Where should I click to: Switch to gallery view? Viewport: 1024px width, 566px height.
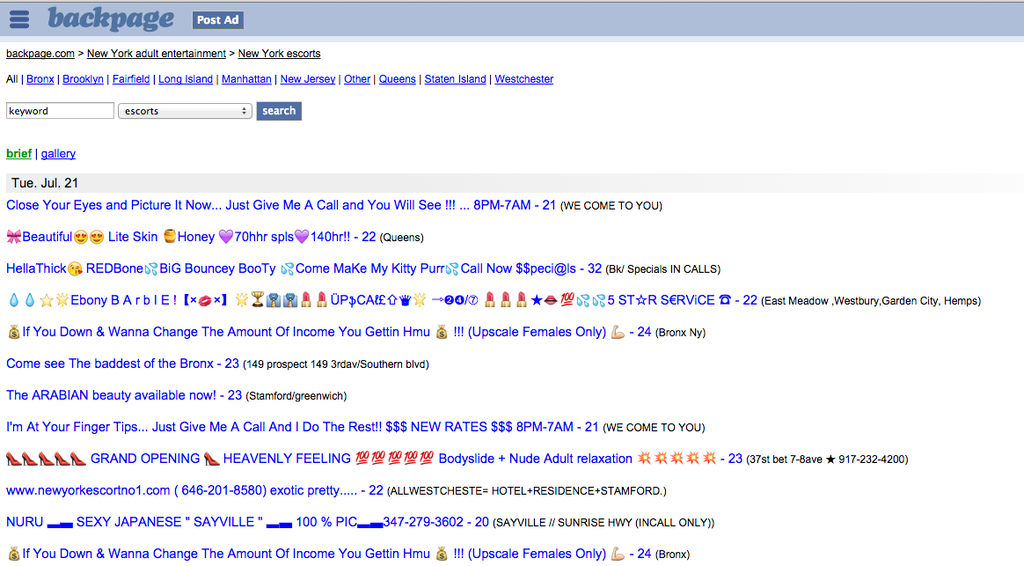pos(58,153)
